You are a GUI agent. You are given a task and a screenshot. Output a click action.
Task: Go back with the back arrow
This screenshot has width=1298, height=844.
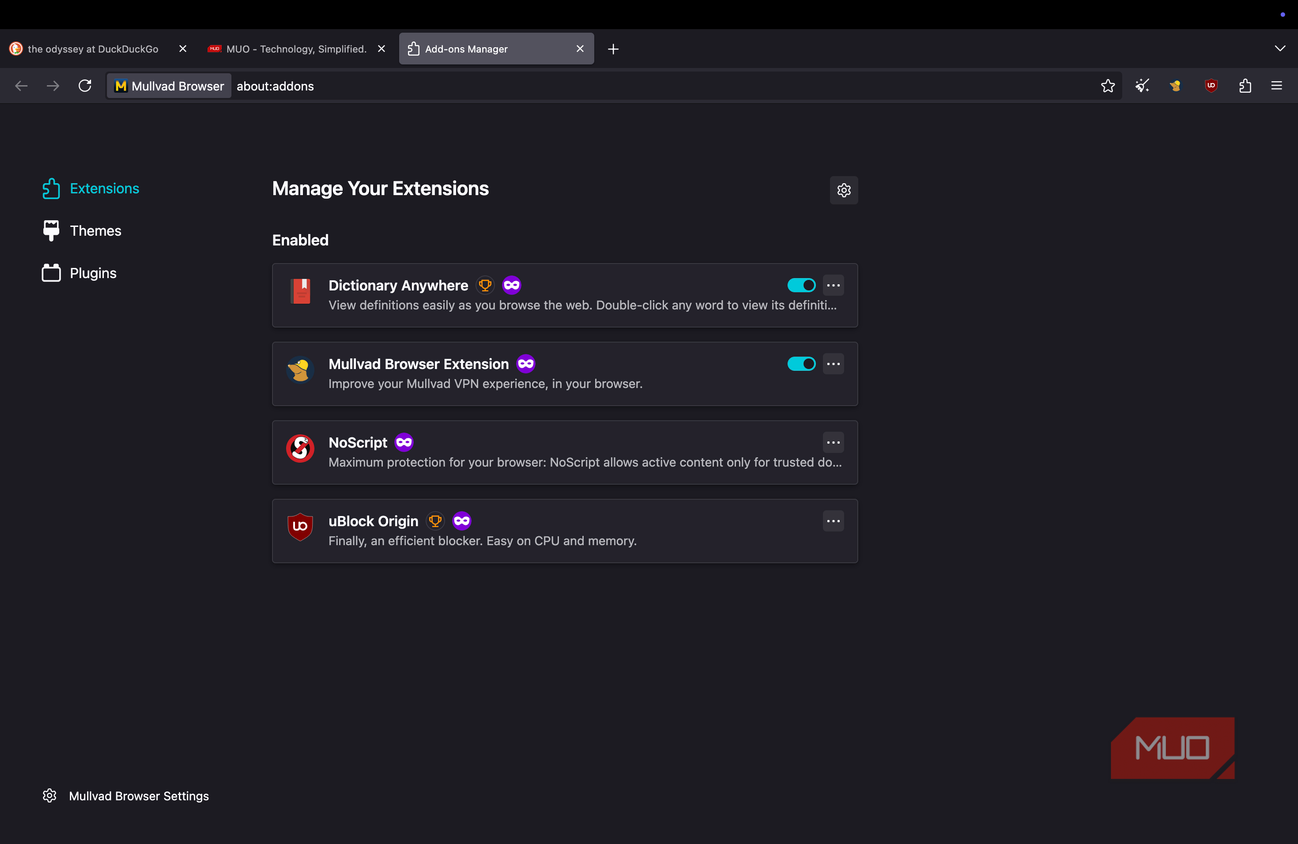[21, 86]
